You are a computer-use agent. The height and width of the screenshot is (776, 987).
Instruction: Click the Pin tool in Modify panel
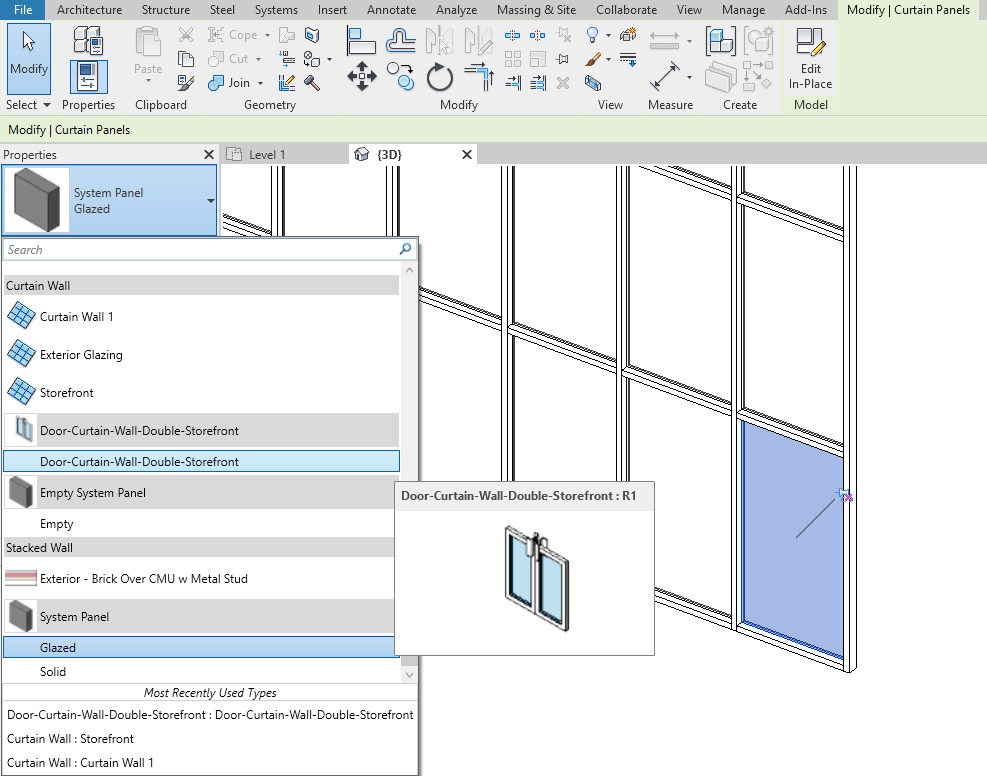(x=563, y=58)
